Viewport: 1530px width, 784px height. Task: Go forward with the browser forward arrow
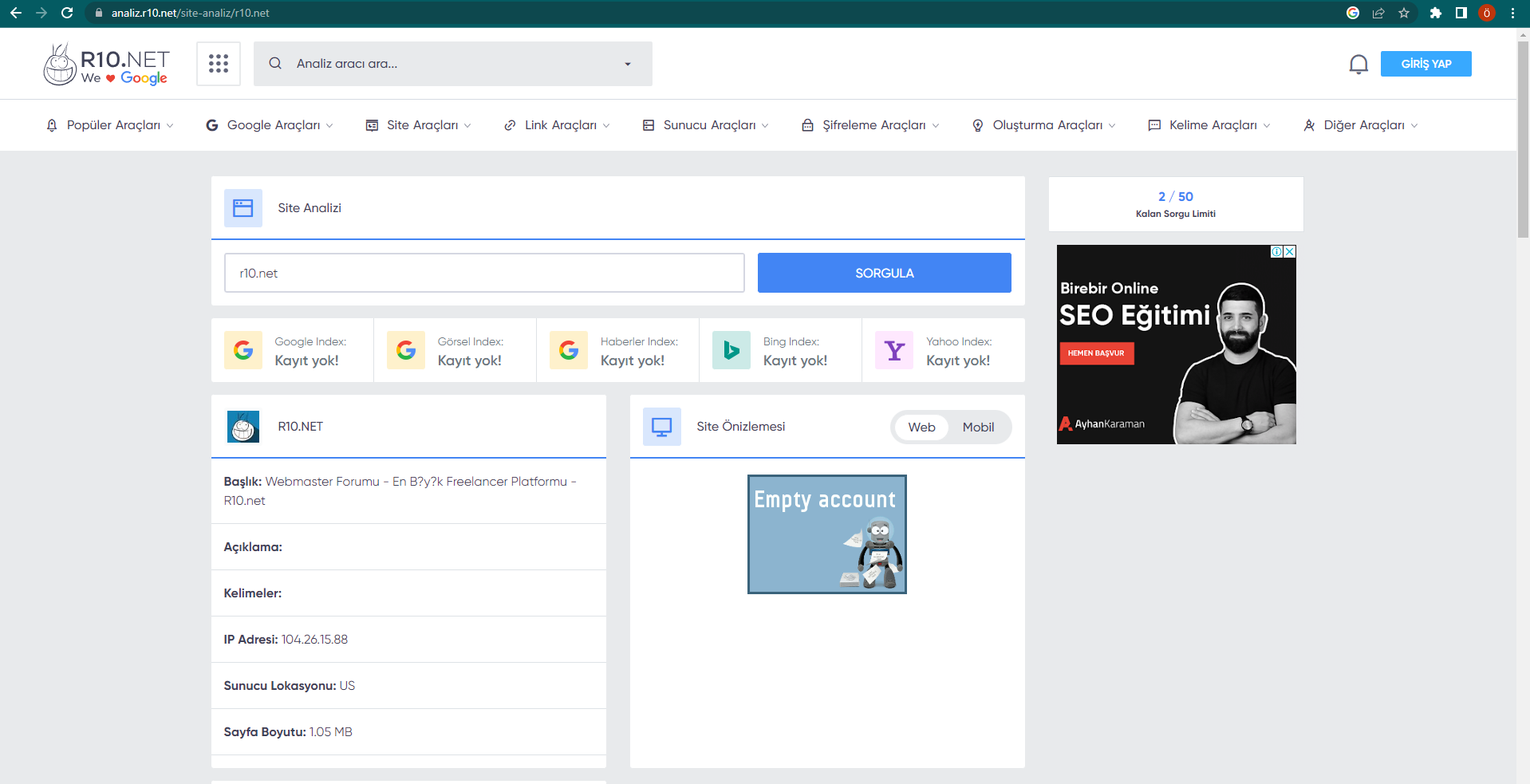41,13
